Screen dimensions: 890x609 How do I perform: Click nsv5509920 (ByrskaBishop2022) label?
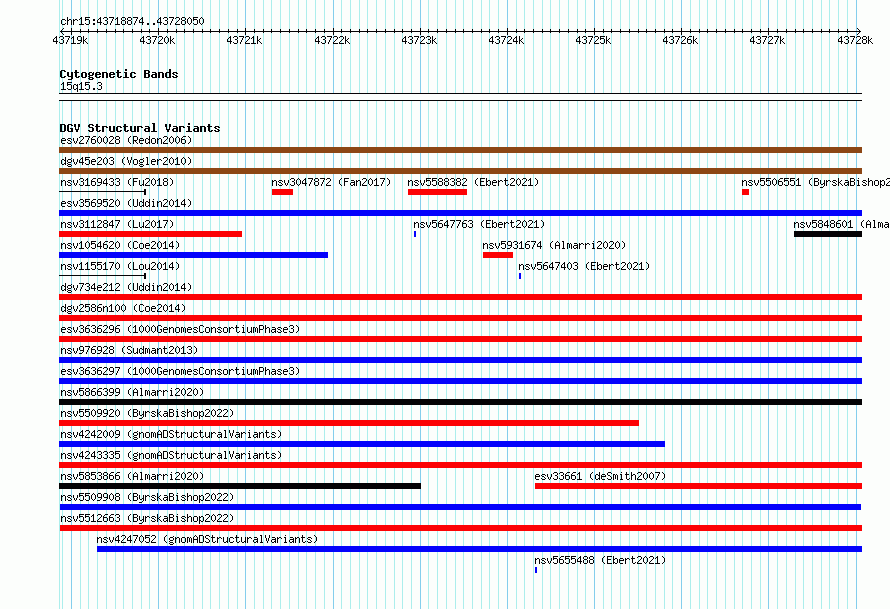pyautogui.click(x=147, y=413)
